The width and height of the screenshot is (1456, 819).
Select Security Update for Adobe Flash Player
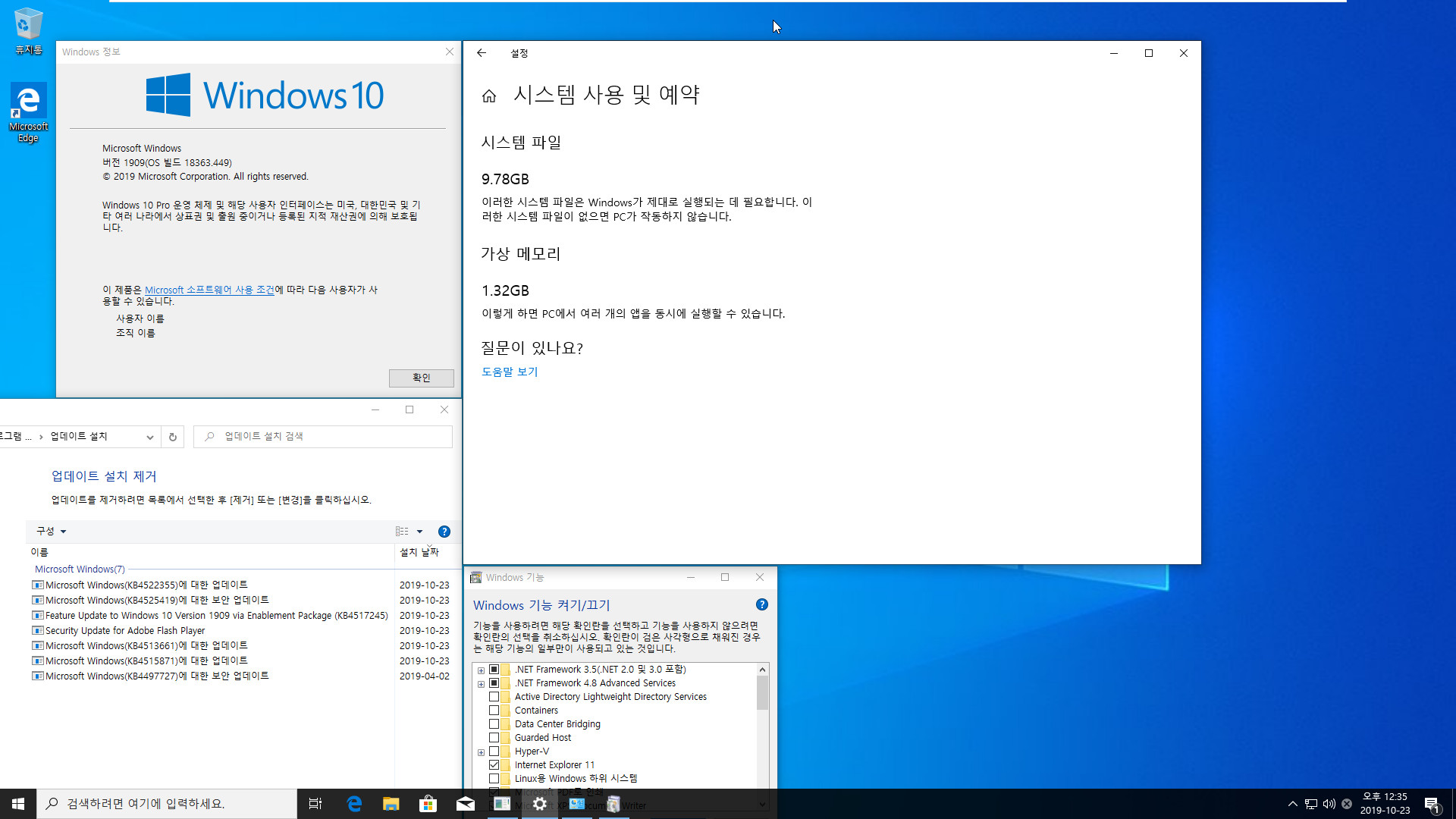tap(241, 631)
